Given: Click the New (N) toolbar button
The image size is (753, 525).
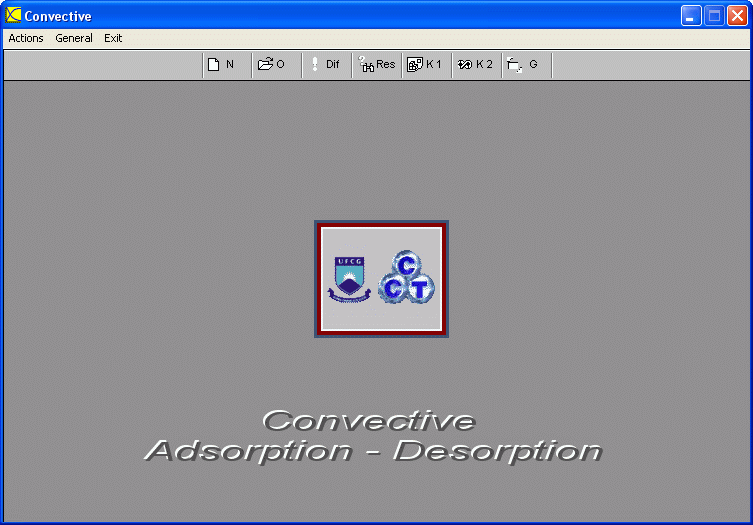Looking at the screenshot, I should click(x=227, y=64).
